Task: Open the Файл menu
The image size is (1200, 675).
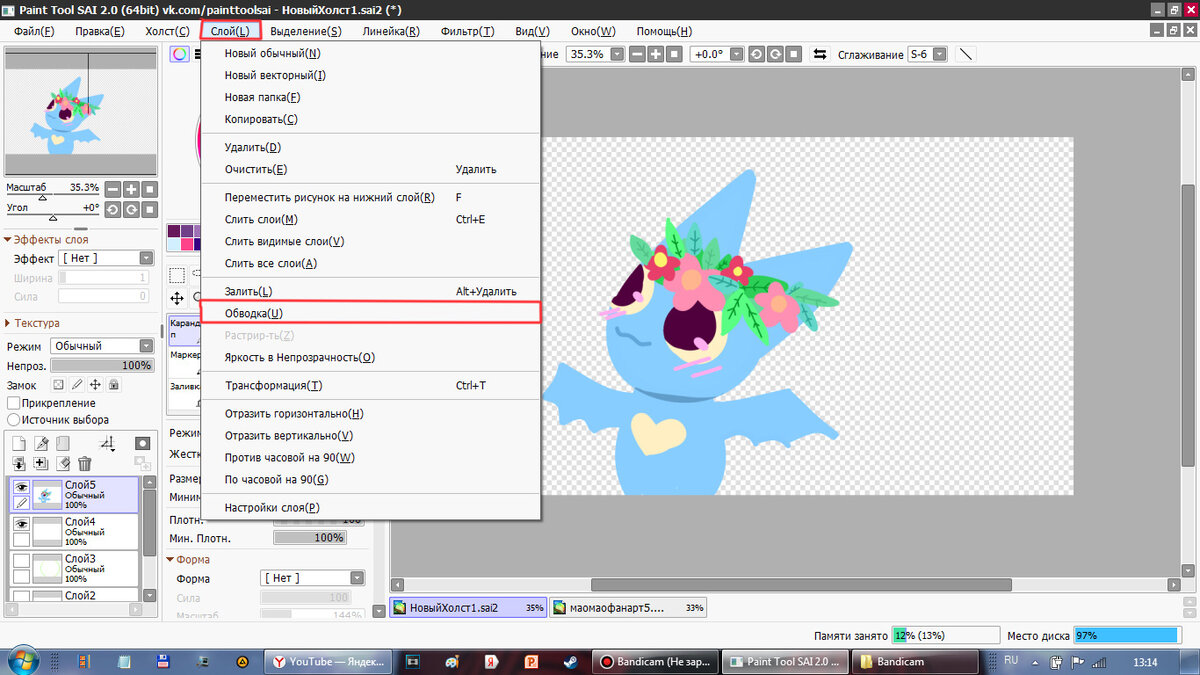Action: click(34, 31)
